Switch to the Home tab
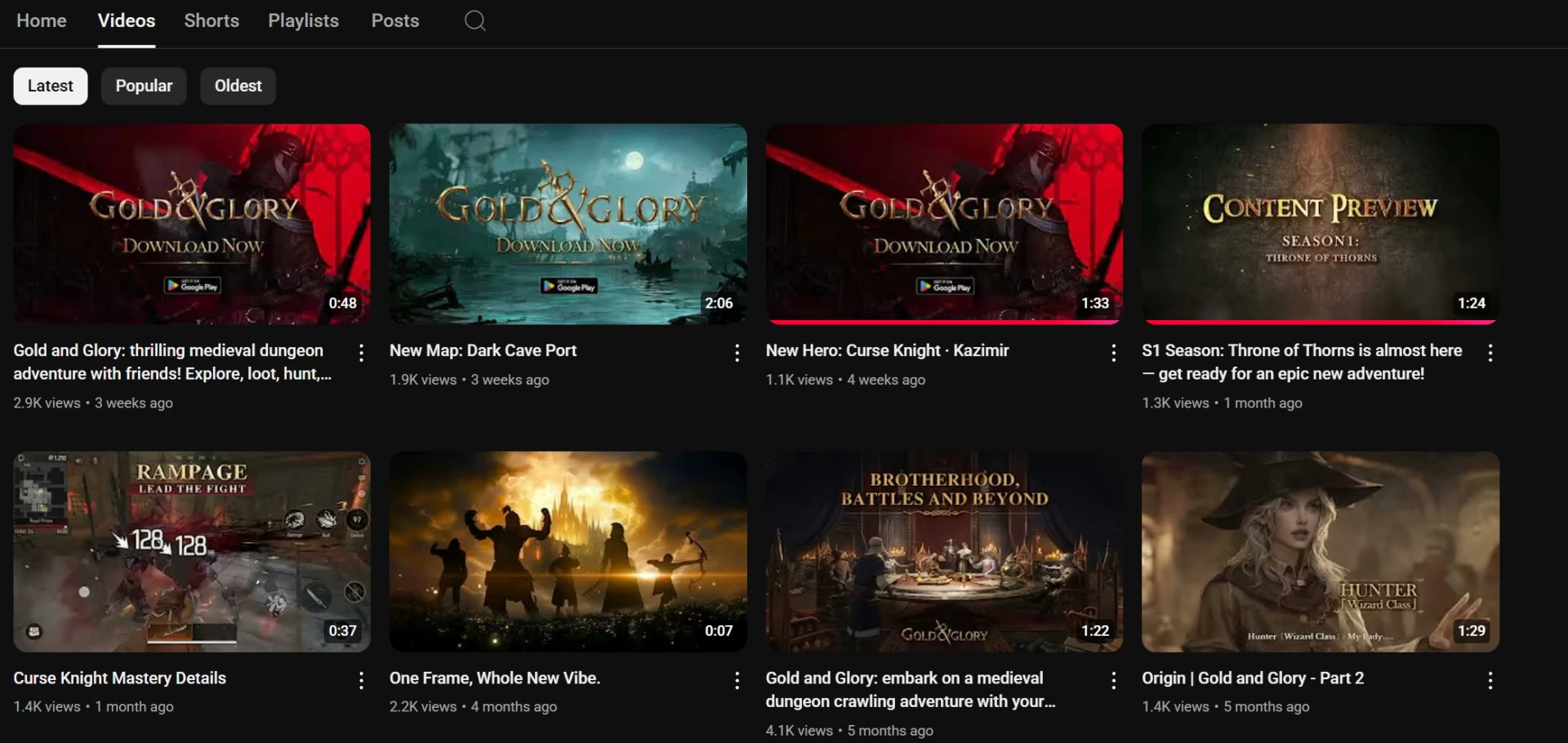The width and height of the screenshot is (1568, 743). (42, 21)
